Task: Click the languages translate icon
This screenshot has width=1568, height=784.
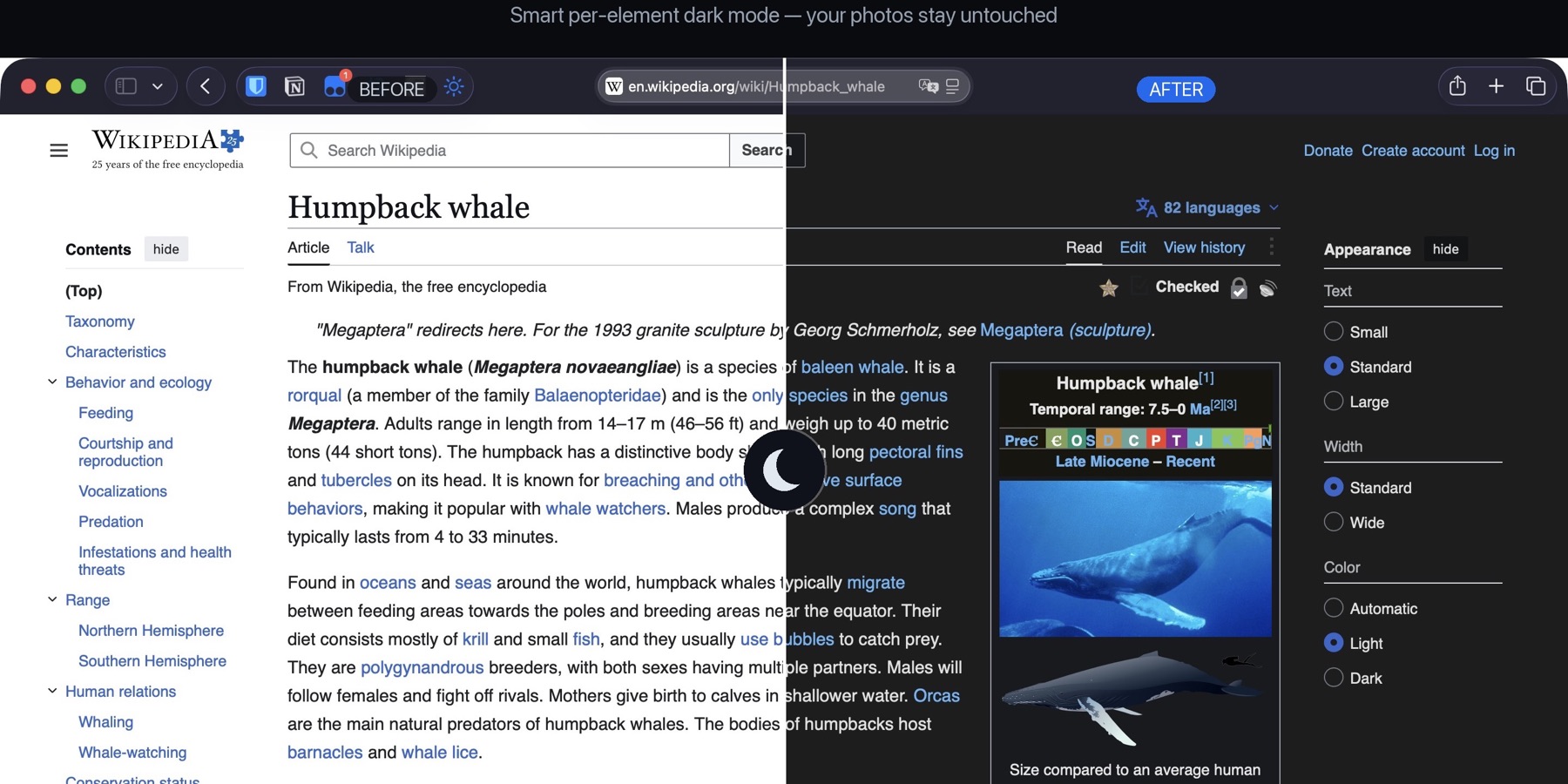Action: pyautogui.click(x=1146, y=207)
